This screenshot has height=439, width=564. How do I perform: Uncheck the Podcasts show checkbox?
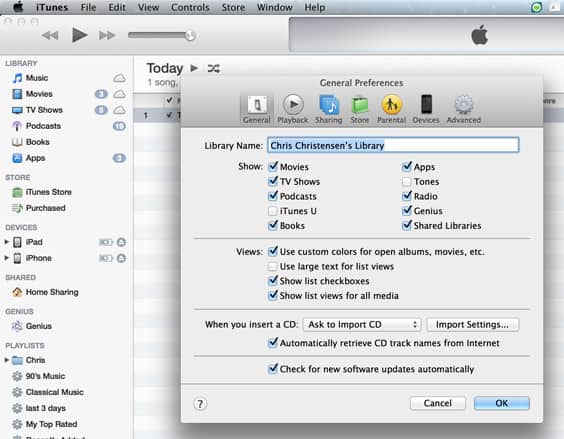pyautogui.click(x=273, y=196)
